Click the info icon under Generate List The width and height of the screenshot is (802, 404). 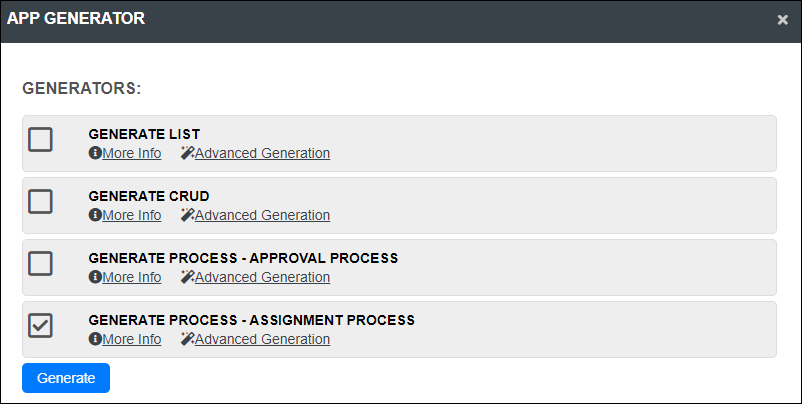click(x=95, y=153)
